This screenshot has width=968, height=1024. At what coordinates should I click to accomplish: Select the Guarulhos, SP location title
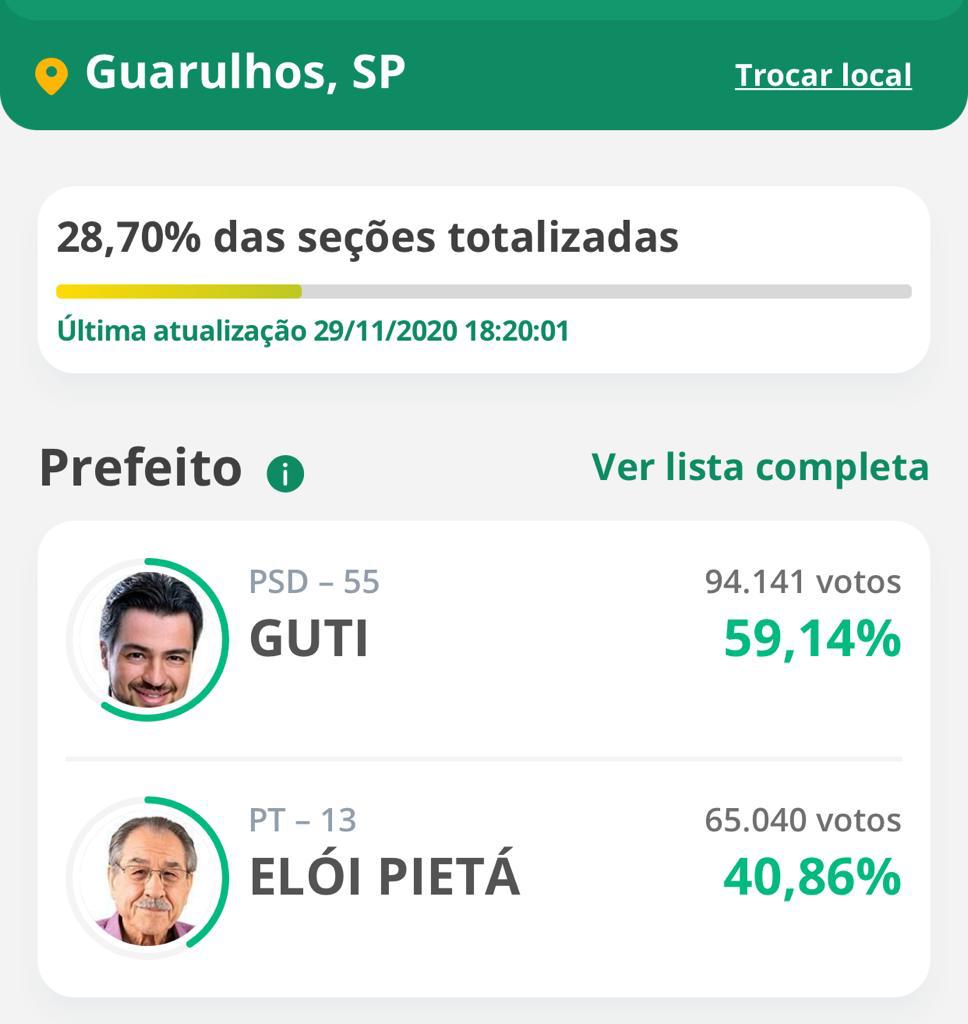pos(245,73)
